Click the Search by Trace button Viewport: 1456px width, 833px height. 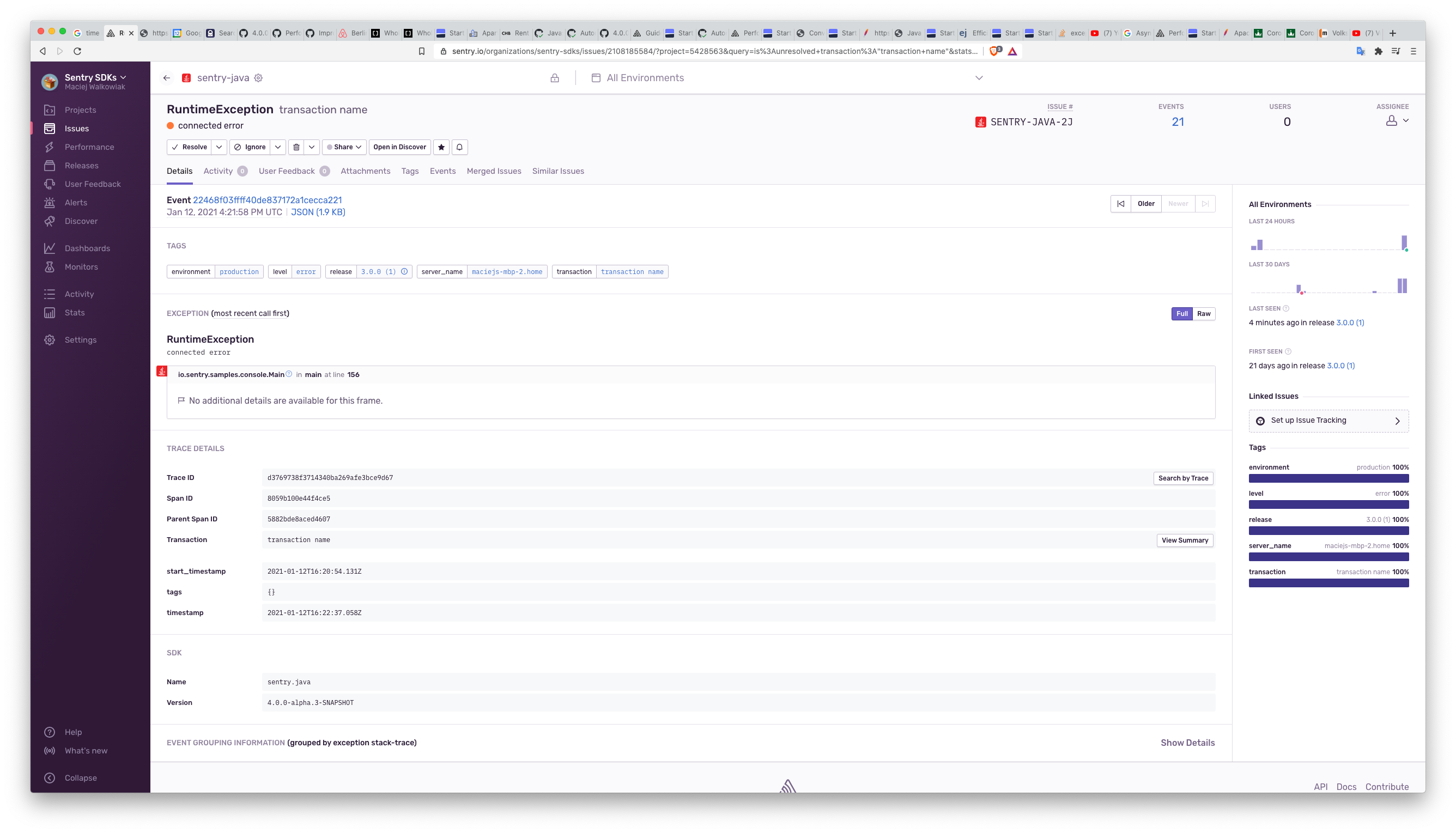tap(1183, 478)
